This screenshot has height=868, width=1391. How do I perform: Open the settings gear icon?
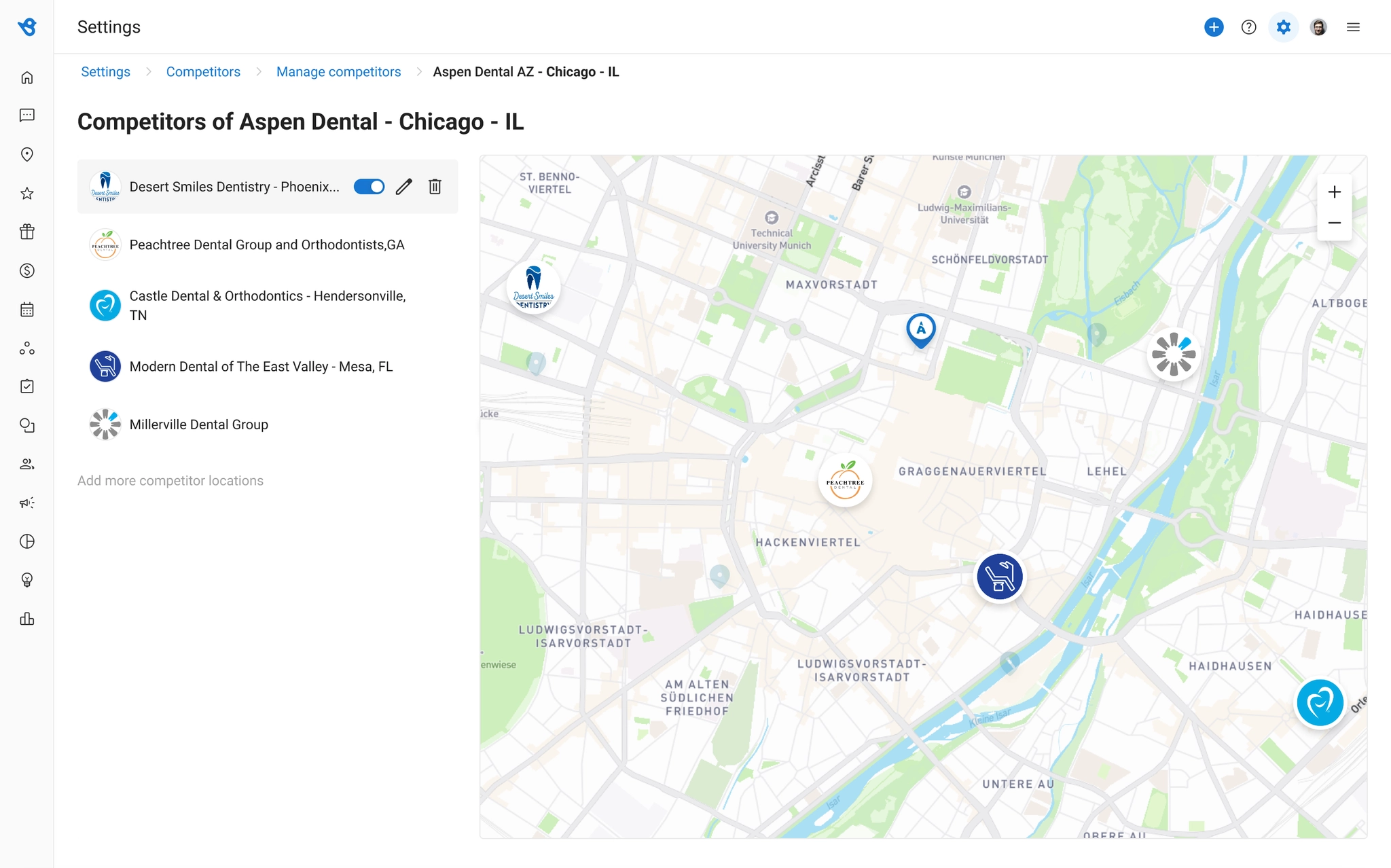[x=1283, y=27]
